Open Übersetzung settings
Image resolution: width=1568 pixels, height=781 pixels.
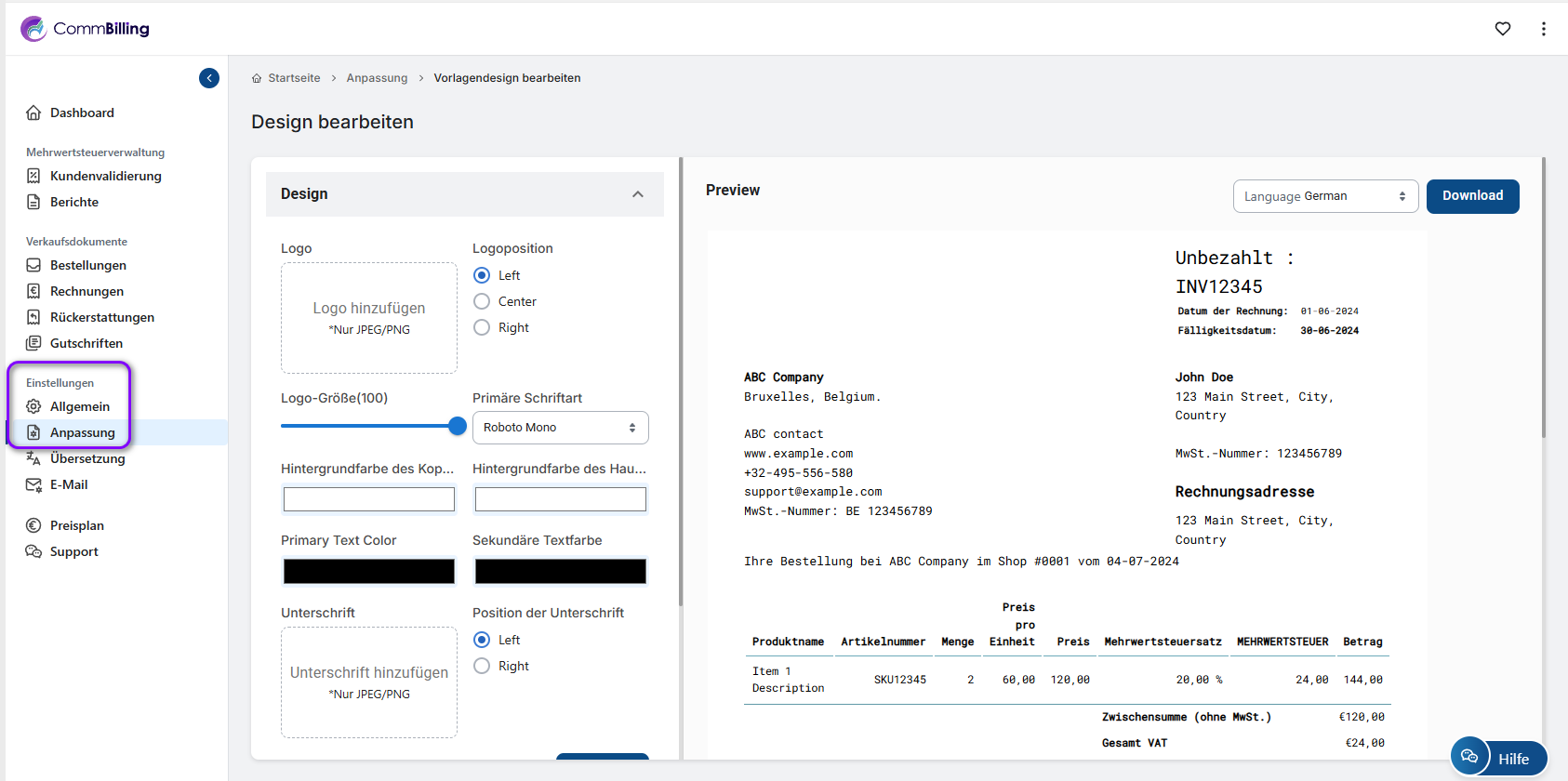click(87, 458)
